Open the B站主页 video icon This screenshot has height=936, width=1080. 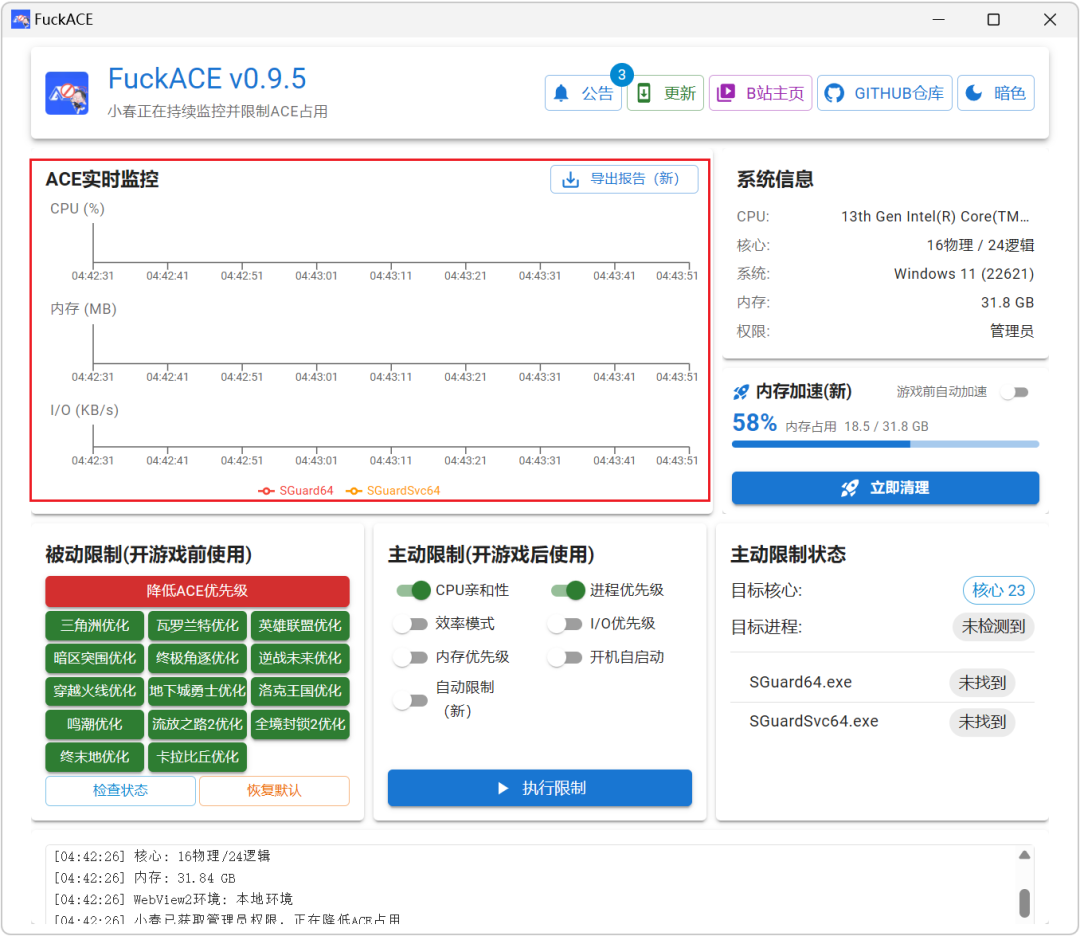[x=726, y=93]
